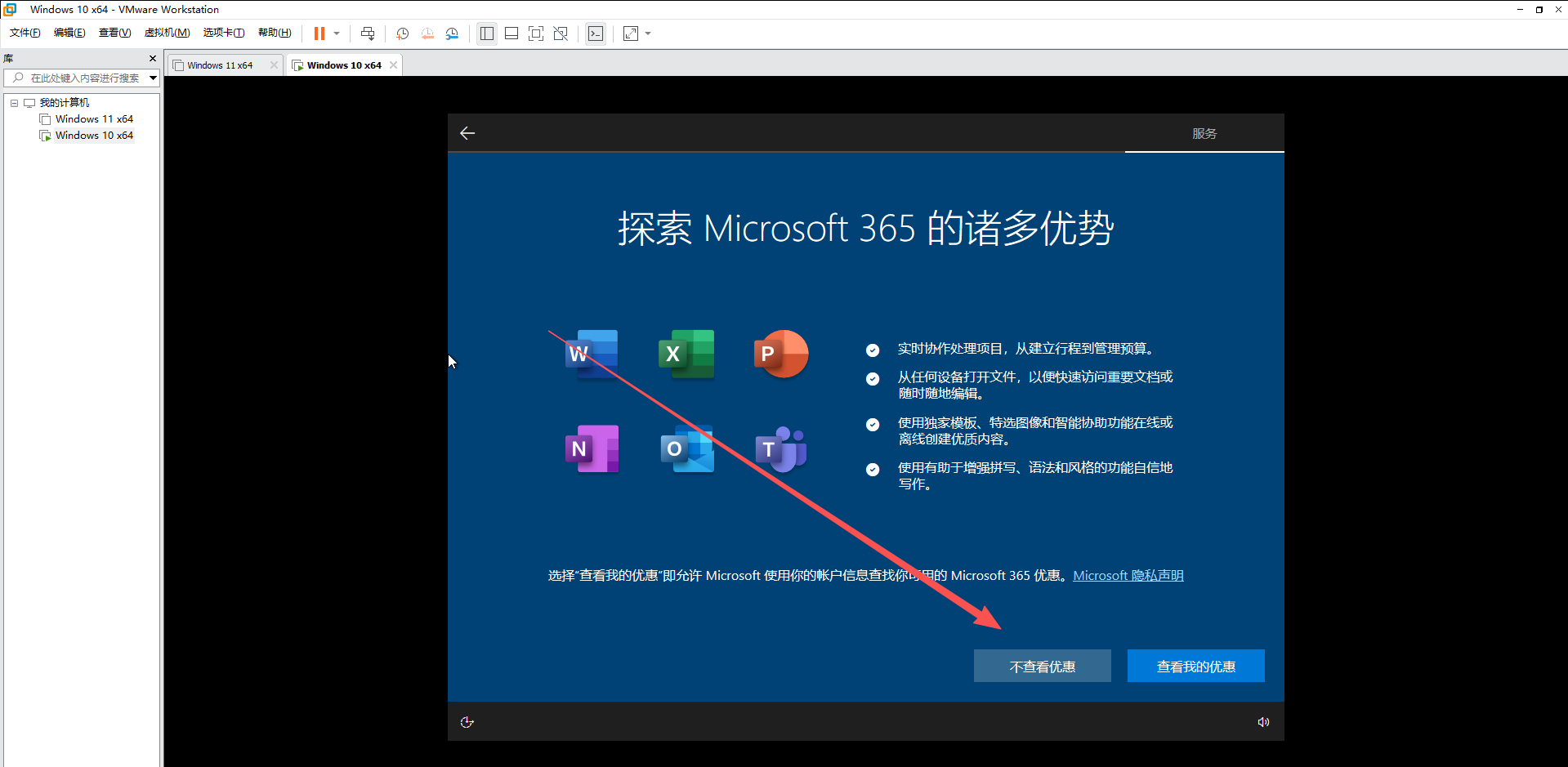Viewport: 1568px width, 767px height.
Task: Click the checkmark beside 使用独家模板
Action: (x=873, y=425)
